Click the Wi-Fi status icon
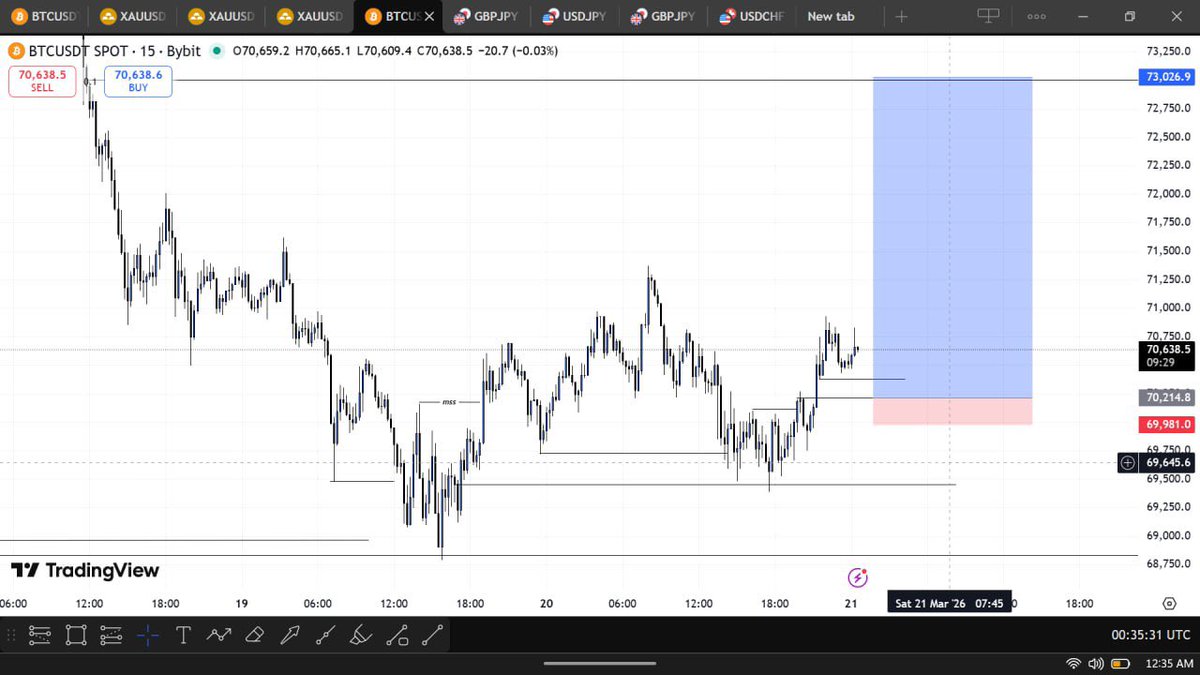The width and height of the screenshot is (1200, 675). (1073, 663)
